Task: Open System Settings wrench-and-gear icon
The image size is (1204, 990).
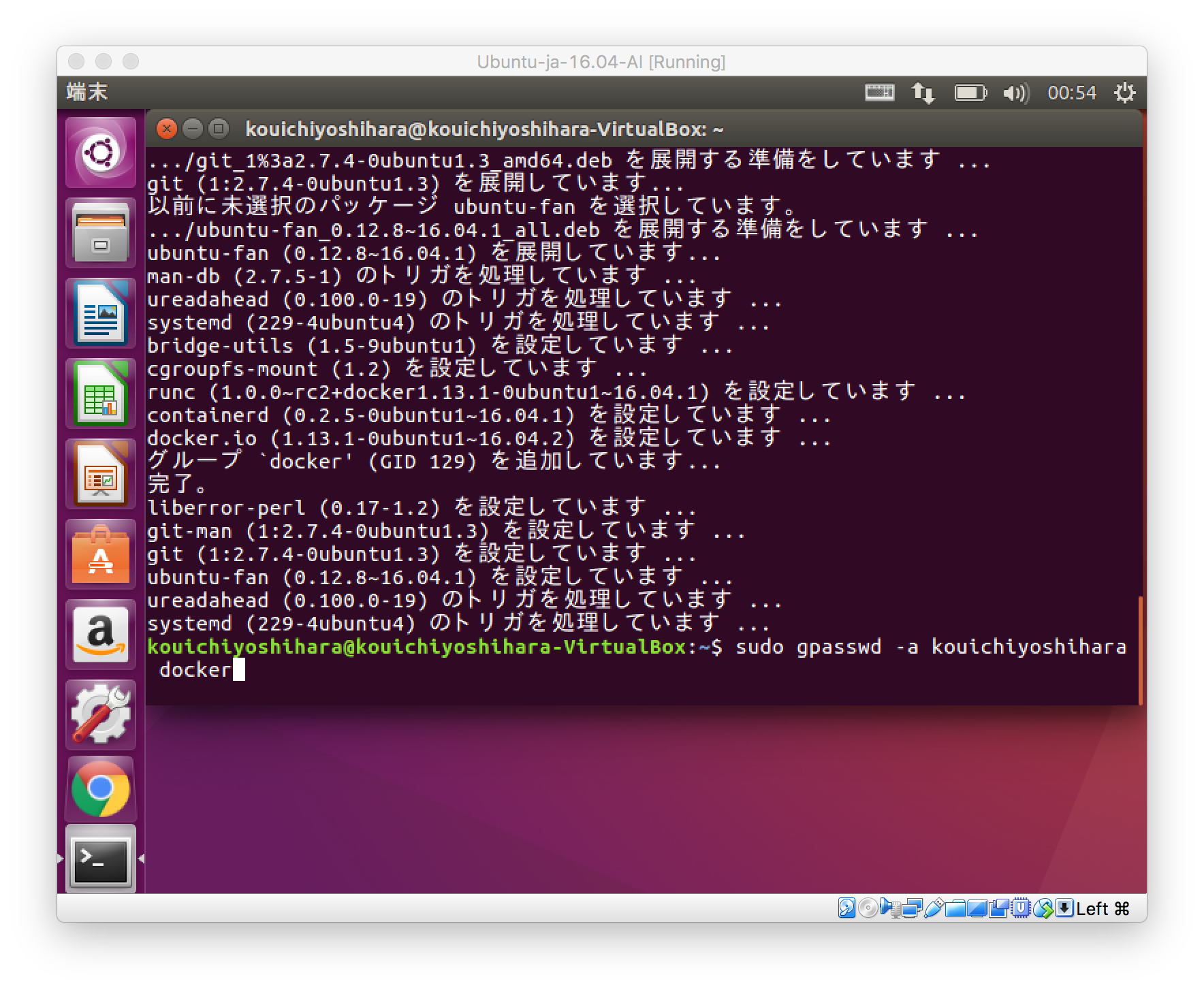Action: tap(101, 714)
